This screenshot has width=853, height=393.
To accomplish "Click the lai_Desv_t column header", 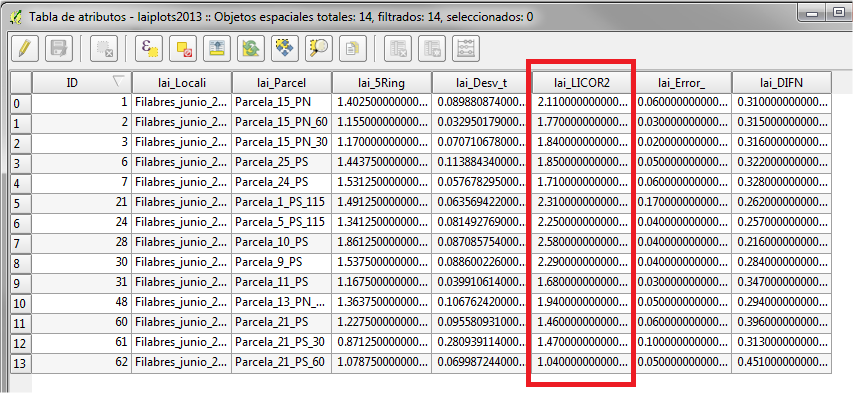I will coord(482,83).
